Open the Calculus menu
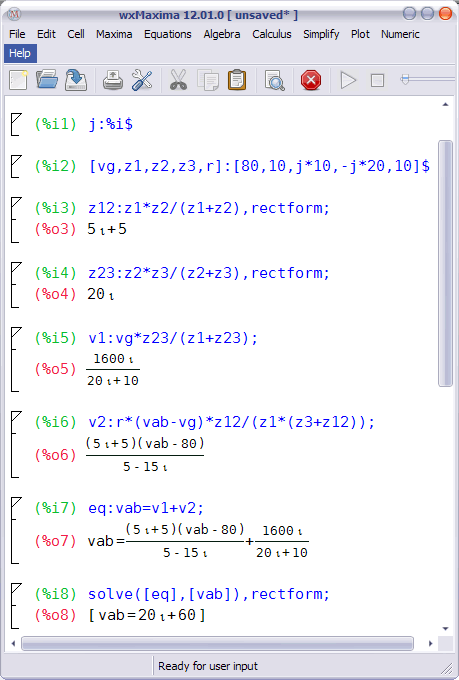This screenshot has height=680, width=459. (272, 34)
